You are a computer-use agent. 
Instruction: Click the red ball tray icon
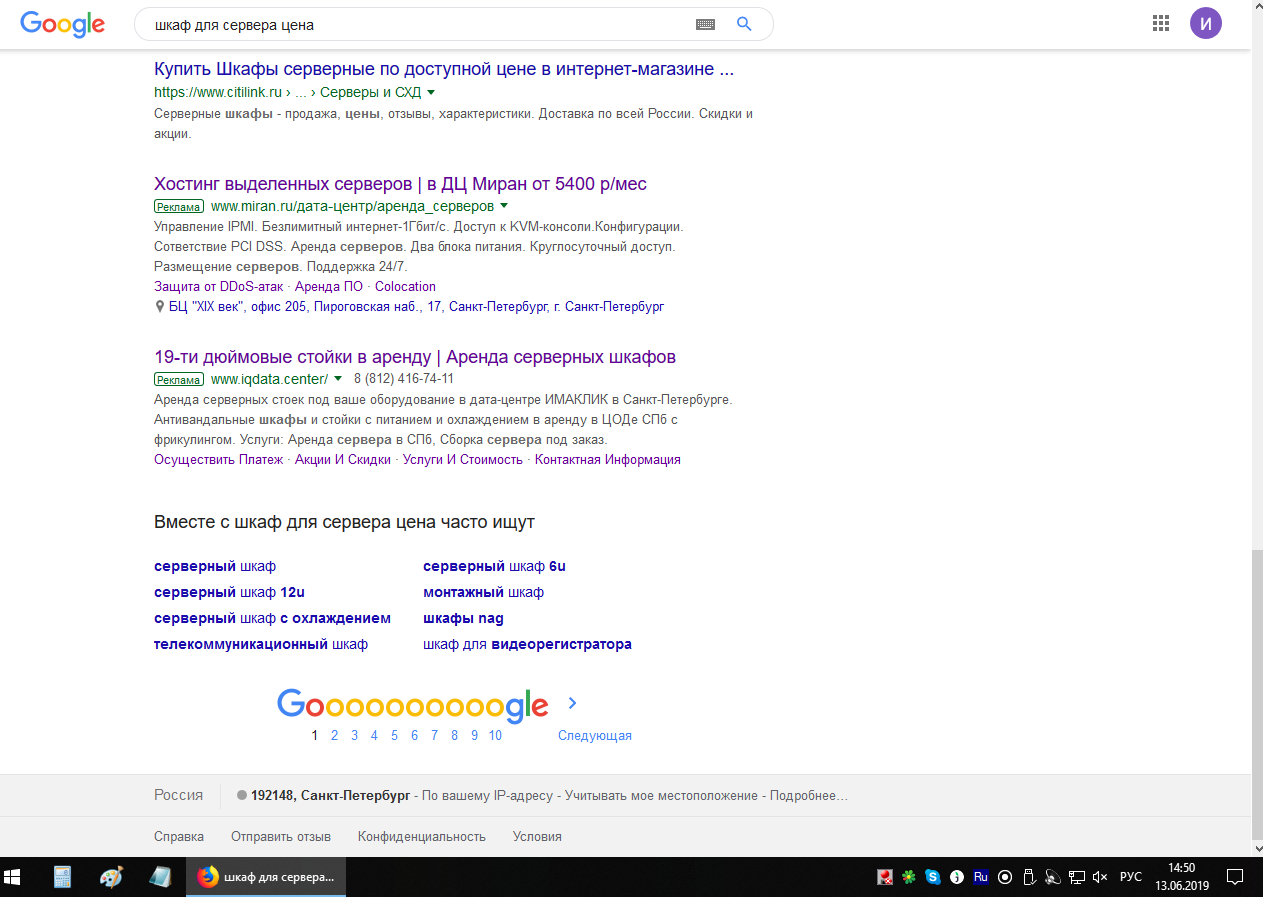tap(885, 877)
